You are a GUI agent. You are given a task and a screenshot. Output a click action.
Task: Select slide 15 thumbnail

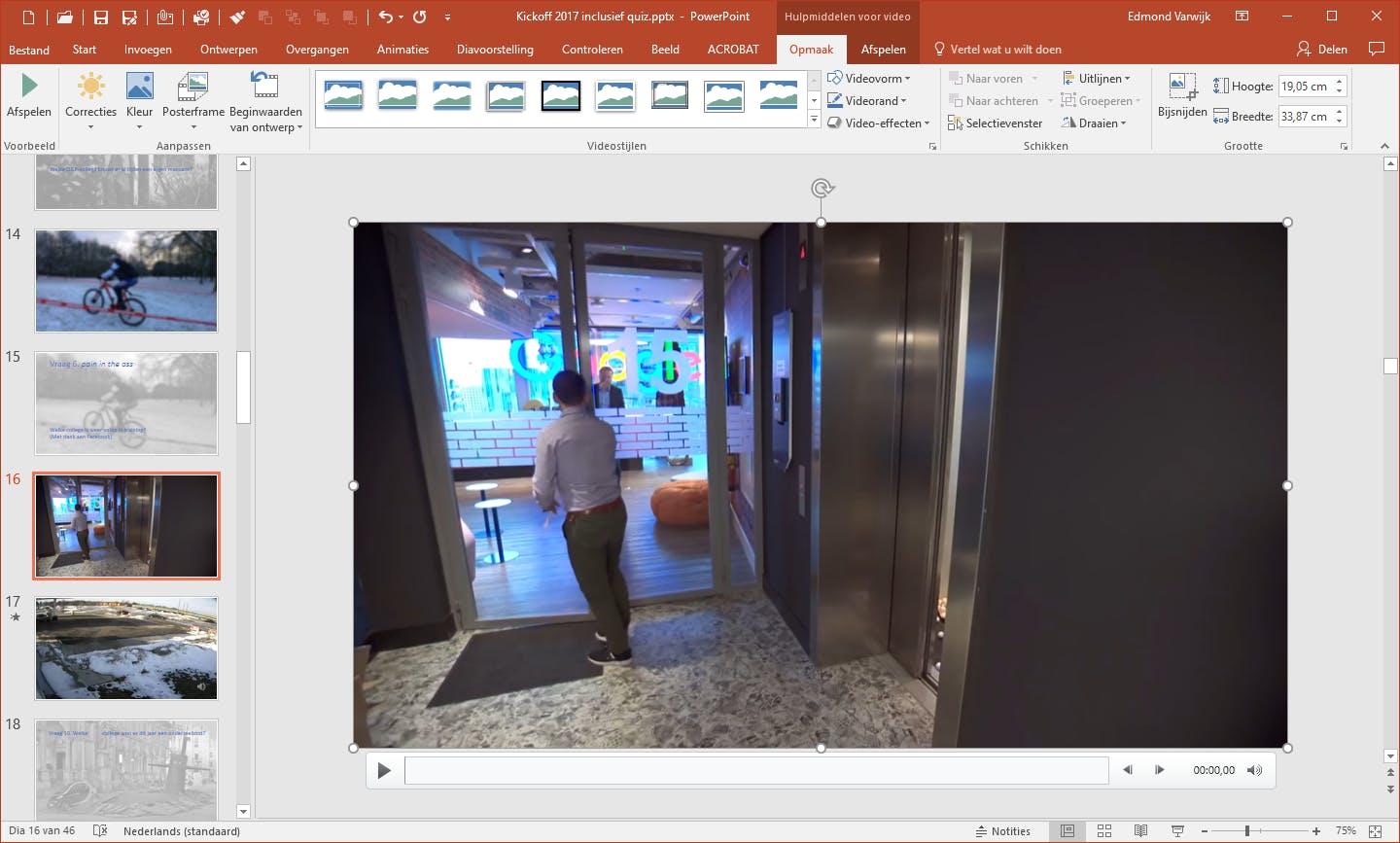click(126, 404)
